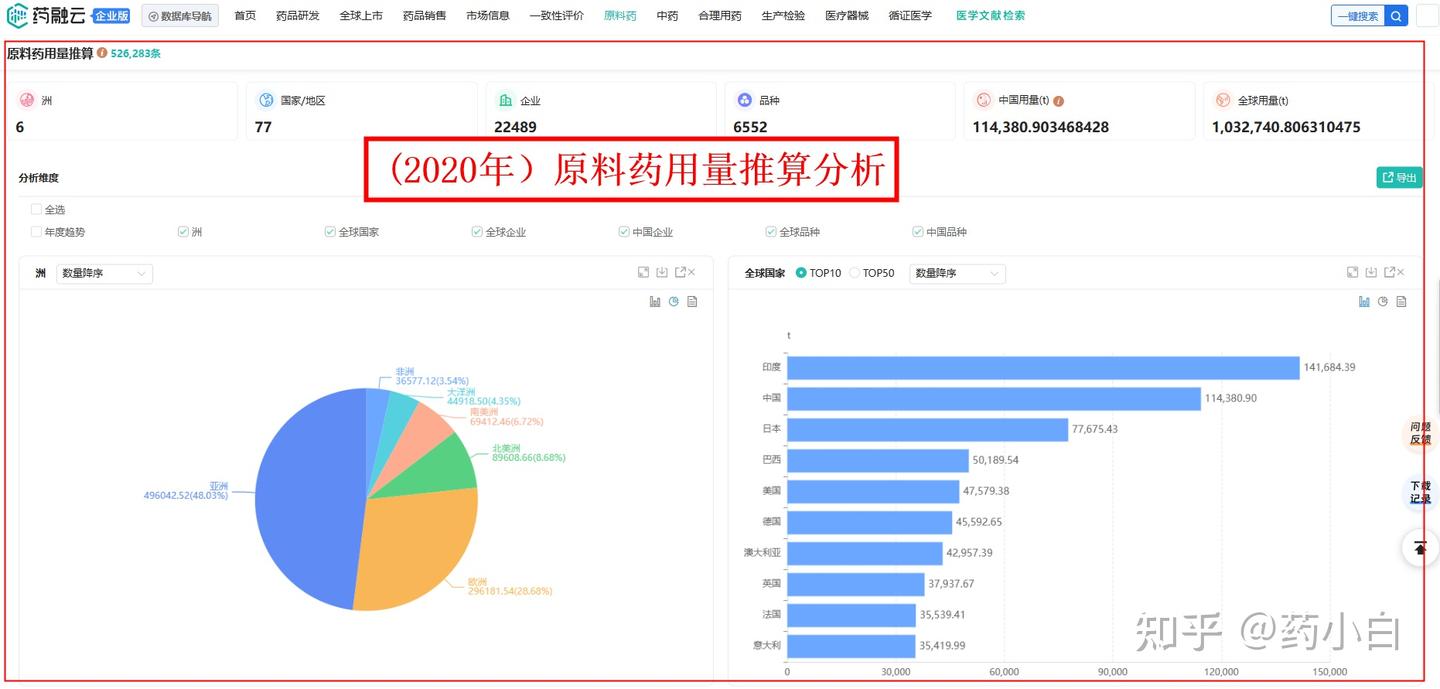This screenshot has height=689, width=1440.
Task: Check the 年度趋势 checkbox
Action: (36, 232)
